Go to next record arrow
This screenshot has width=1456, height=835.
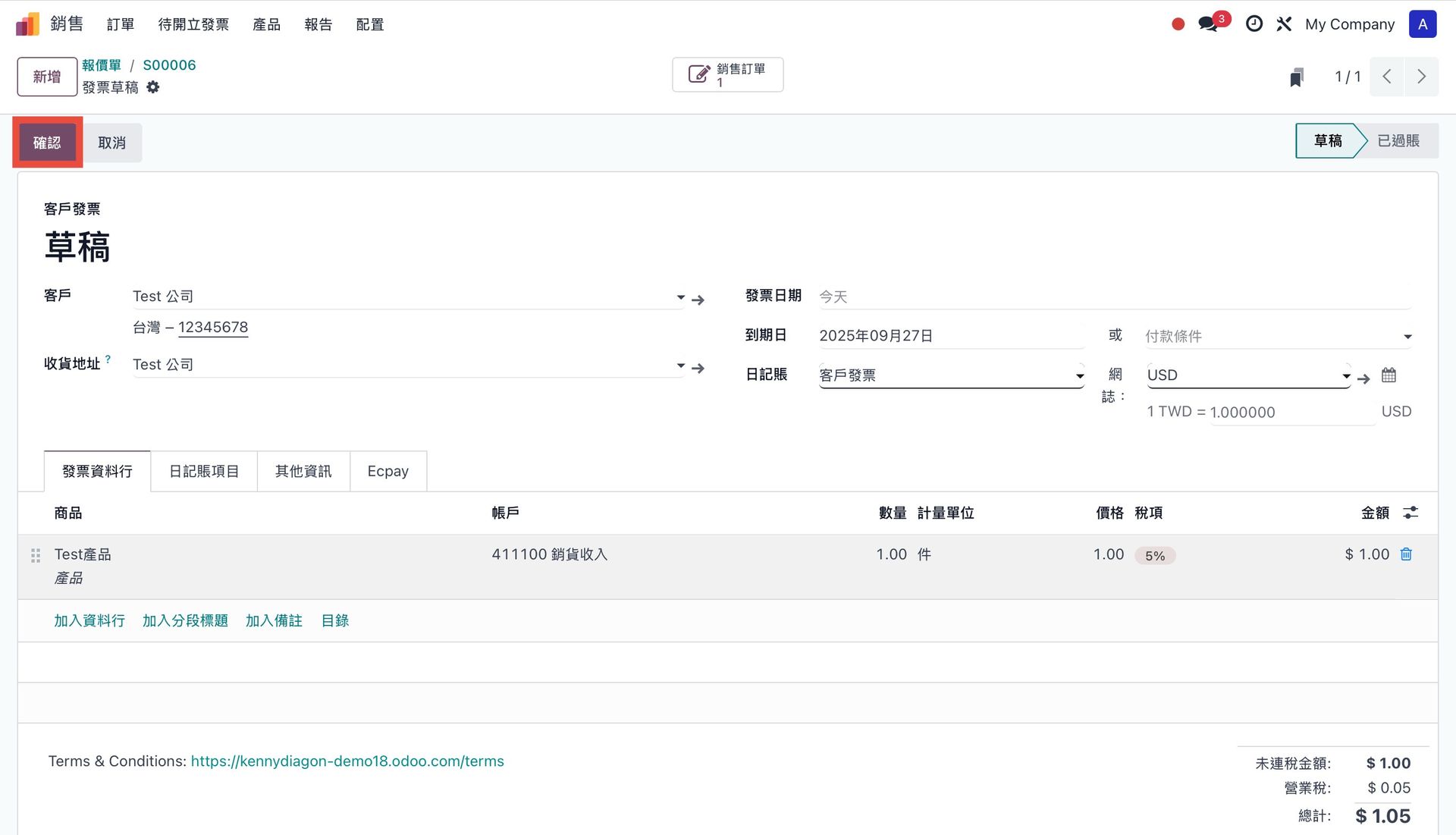(1421, 77)
